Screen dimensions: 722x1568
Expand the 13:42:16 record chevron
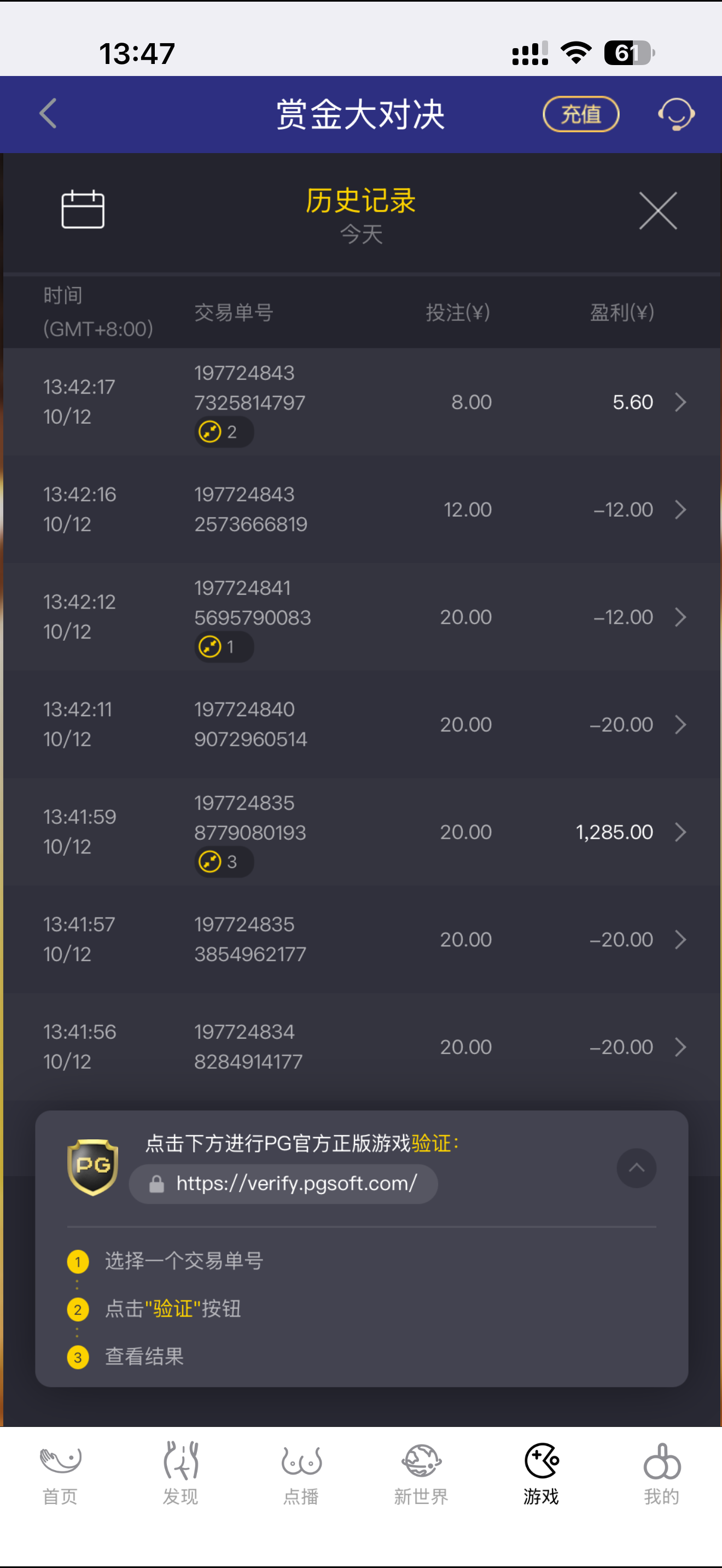[x=680, y=510]
